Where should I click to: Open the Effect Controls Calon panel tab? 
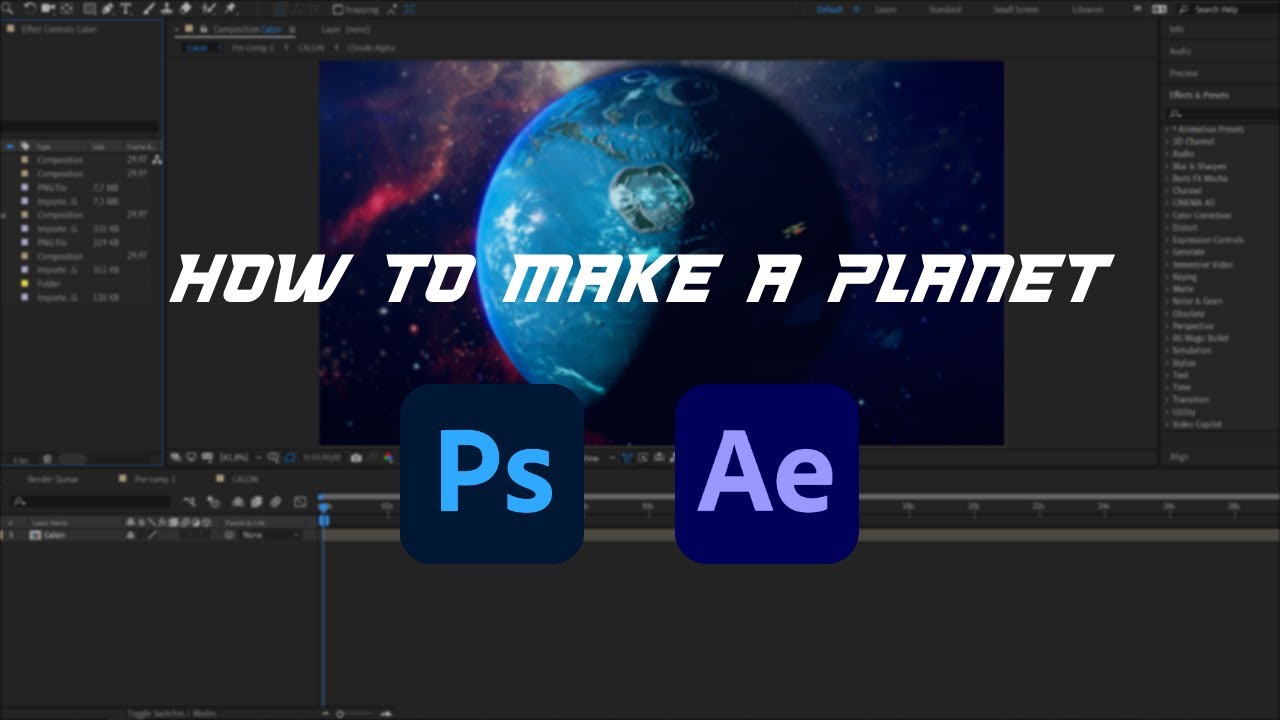click(x=58, y=29)
